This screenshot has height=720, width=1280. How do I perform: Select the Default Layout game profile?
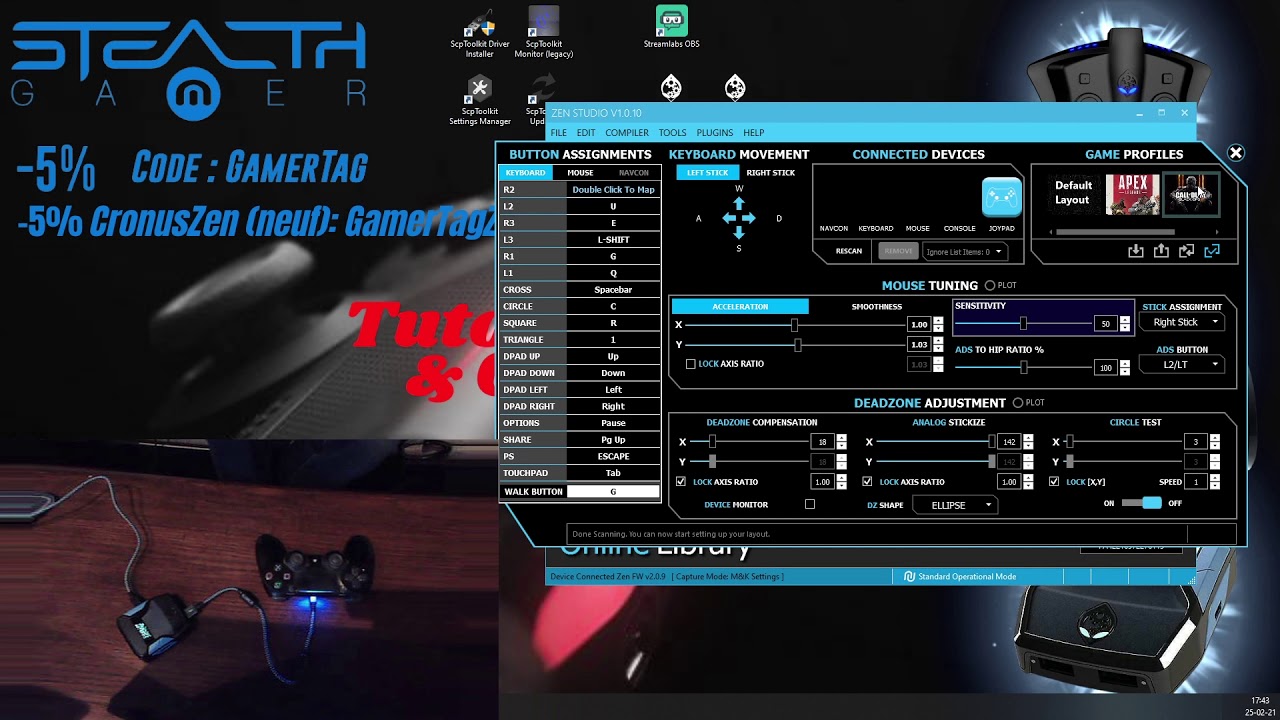[x=1073, y=193]
